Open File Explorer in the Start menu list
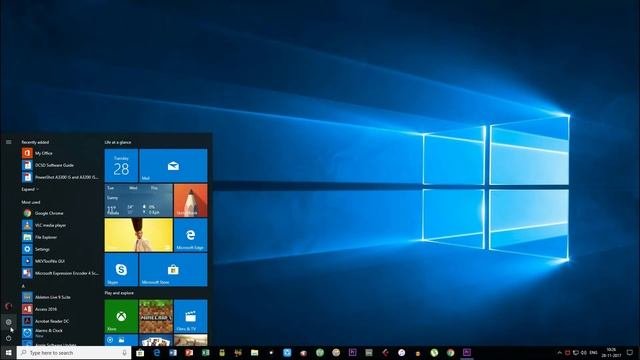 pos(60,237)
